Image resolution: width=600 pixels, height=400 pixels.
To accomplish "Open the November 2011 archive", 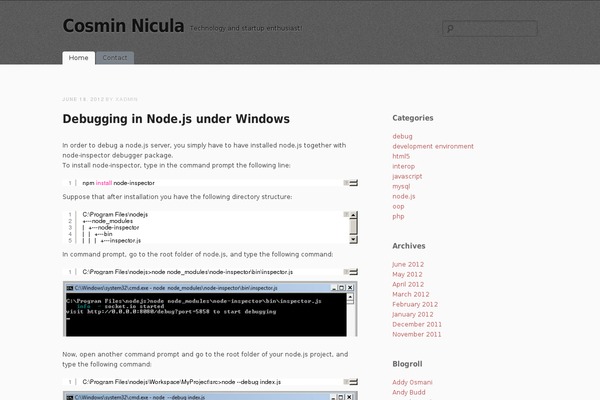I will pyautogui.click(x=416, y=334).
